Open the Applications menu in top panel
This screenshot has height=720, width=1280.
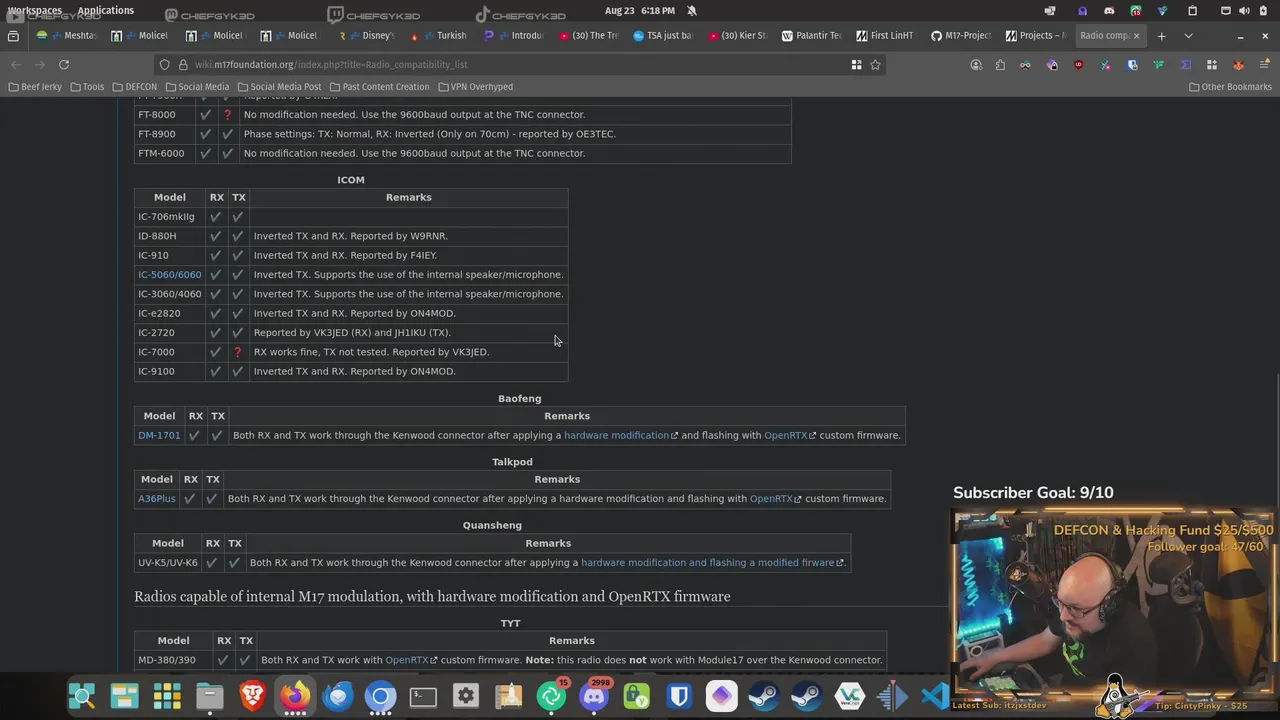[105, 10]
